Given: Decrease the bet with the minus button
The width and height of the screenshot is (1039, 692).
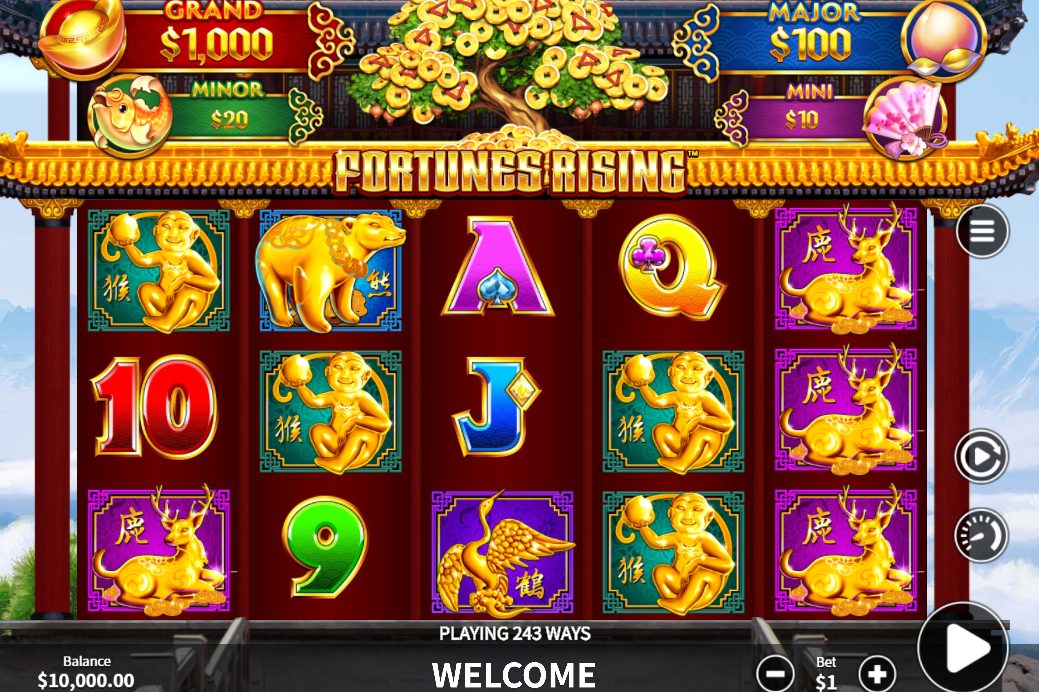Looking at the screenshot, I should click(775, 674).
